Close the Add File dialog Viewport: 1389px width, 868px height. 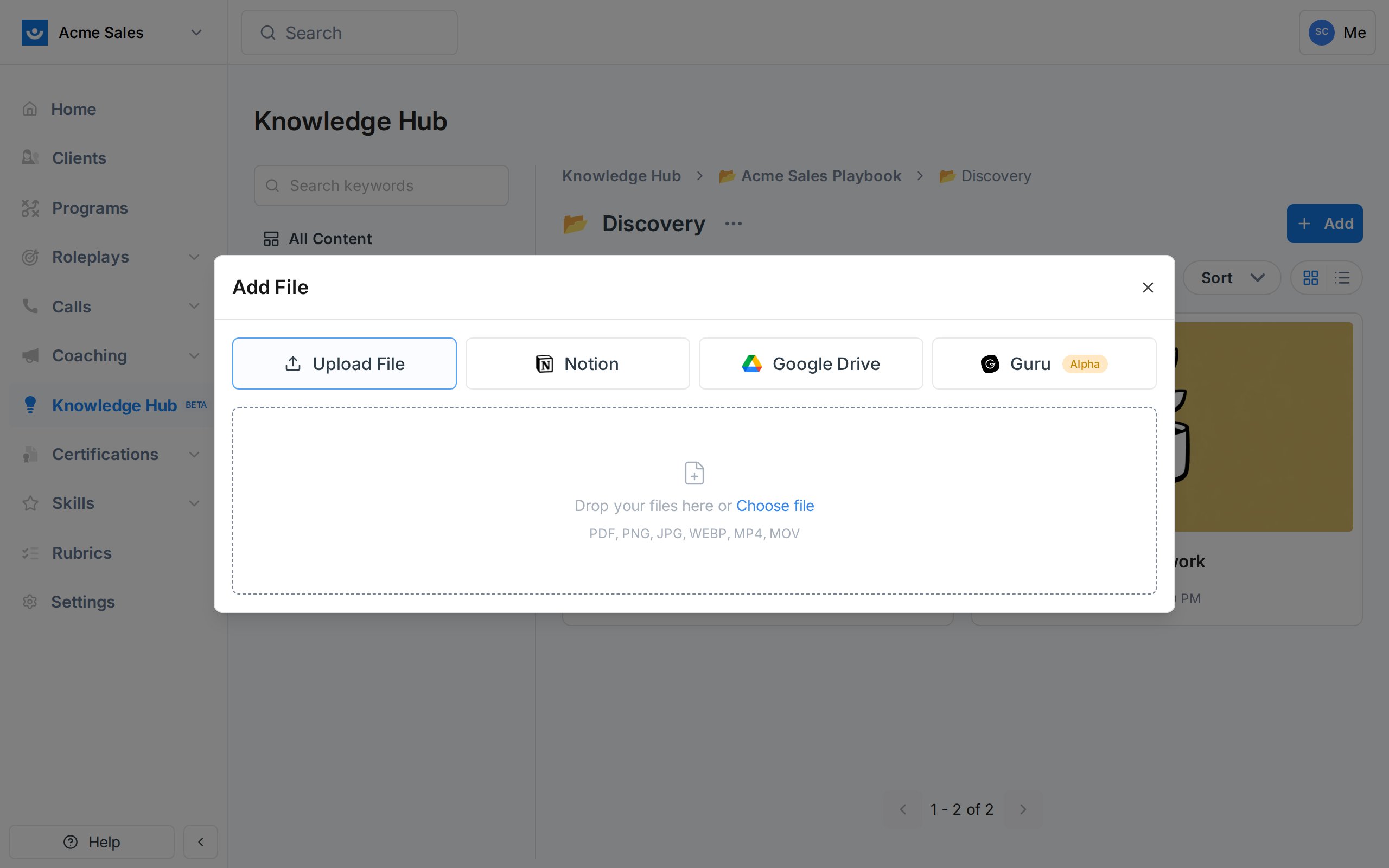click(1148, 287)
